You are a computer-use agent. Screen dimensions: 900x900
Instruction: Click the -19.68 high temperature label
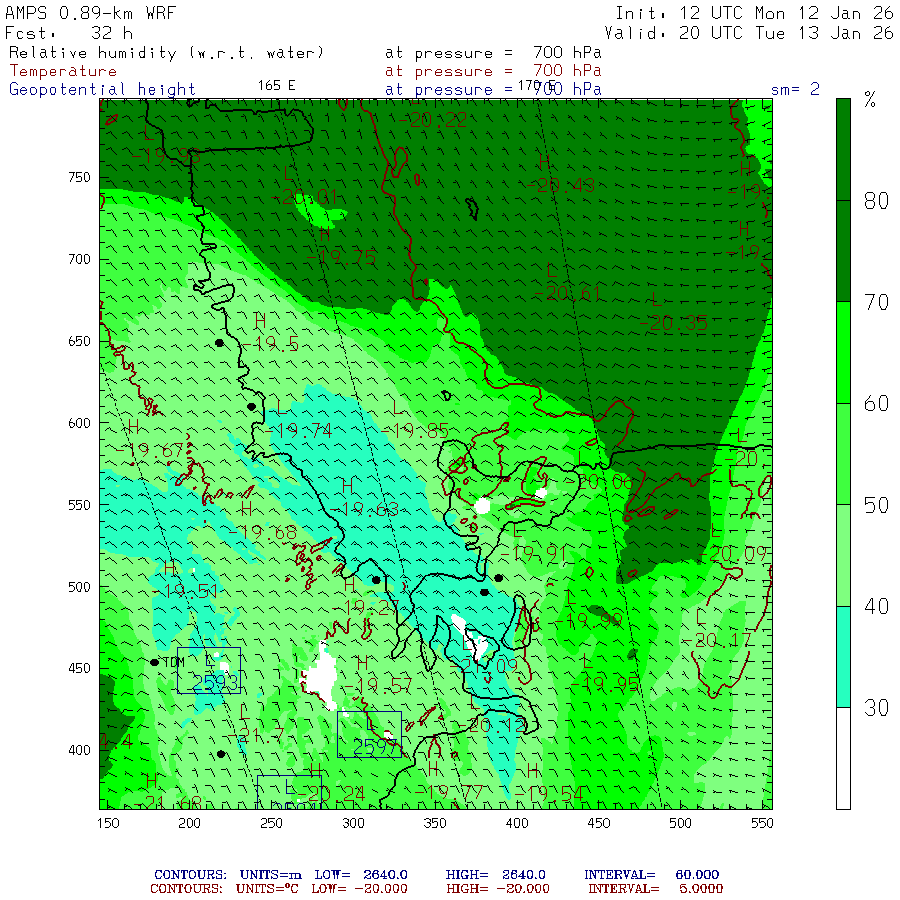(268, 533)
